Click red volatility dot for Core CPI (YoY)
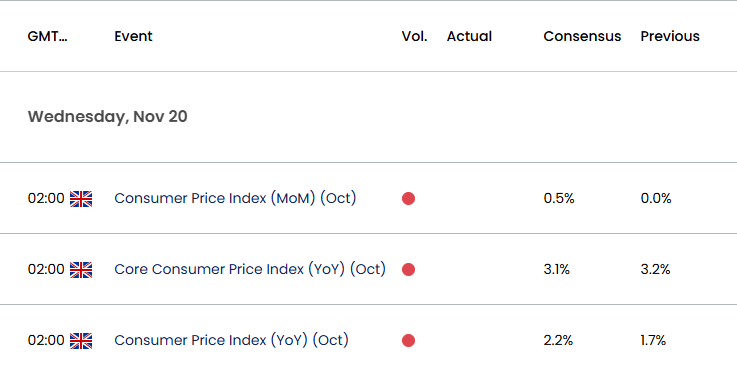The height and width of the screenshot is (367, 737). [408, 270]
